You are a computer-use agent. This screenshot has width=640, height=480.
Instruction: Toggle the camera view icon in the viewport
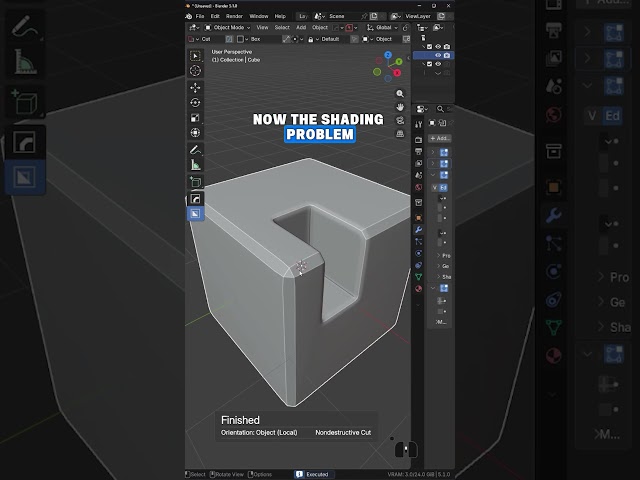point(400,120)
